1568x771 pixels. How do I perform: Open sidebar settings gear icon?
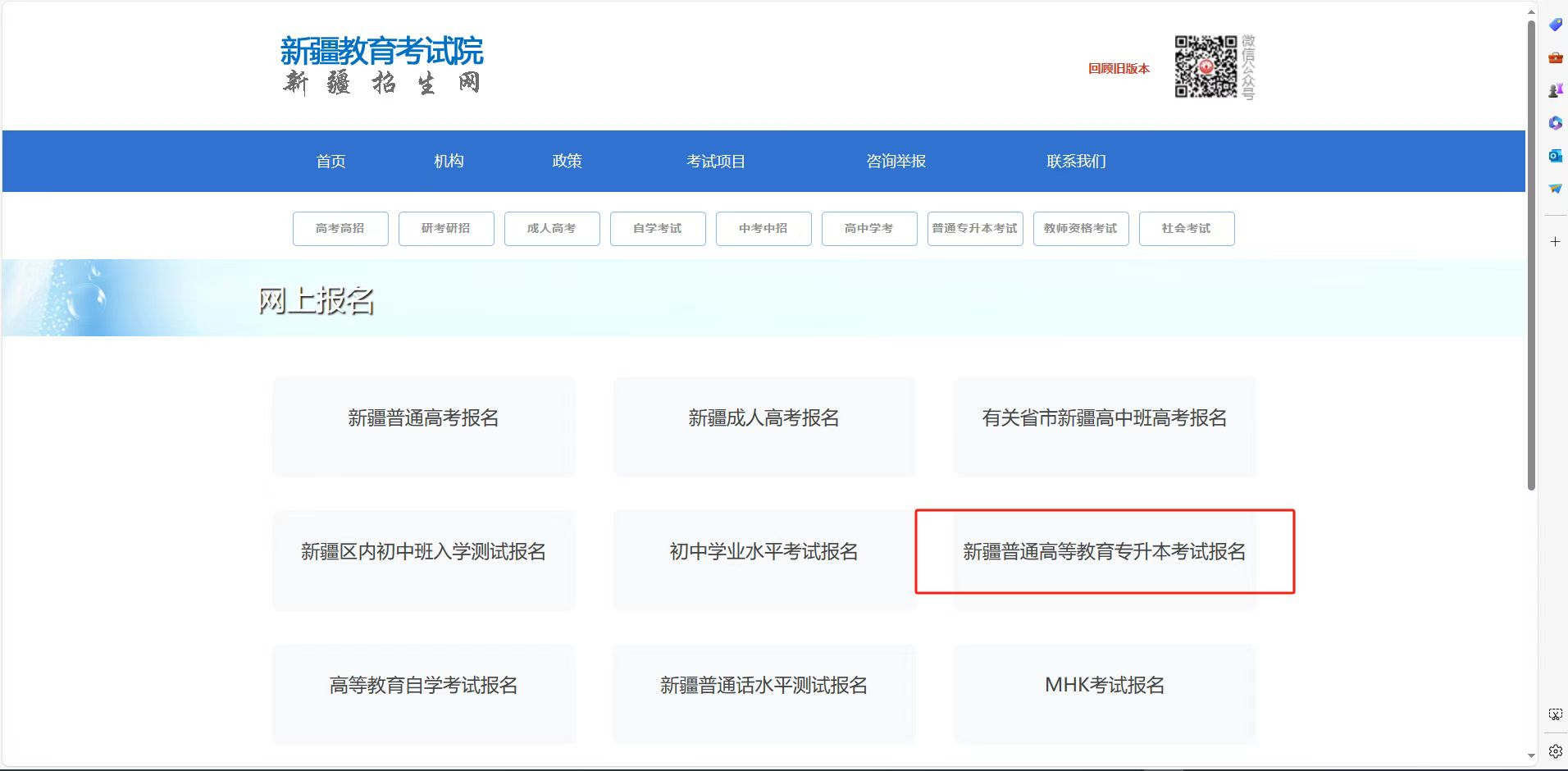point(1555,751)
